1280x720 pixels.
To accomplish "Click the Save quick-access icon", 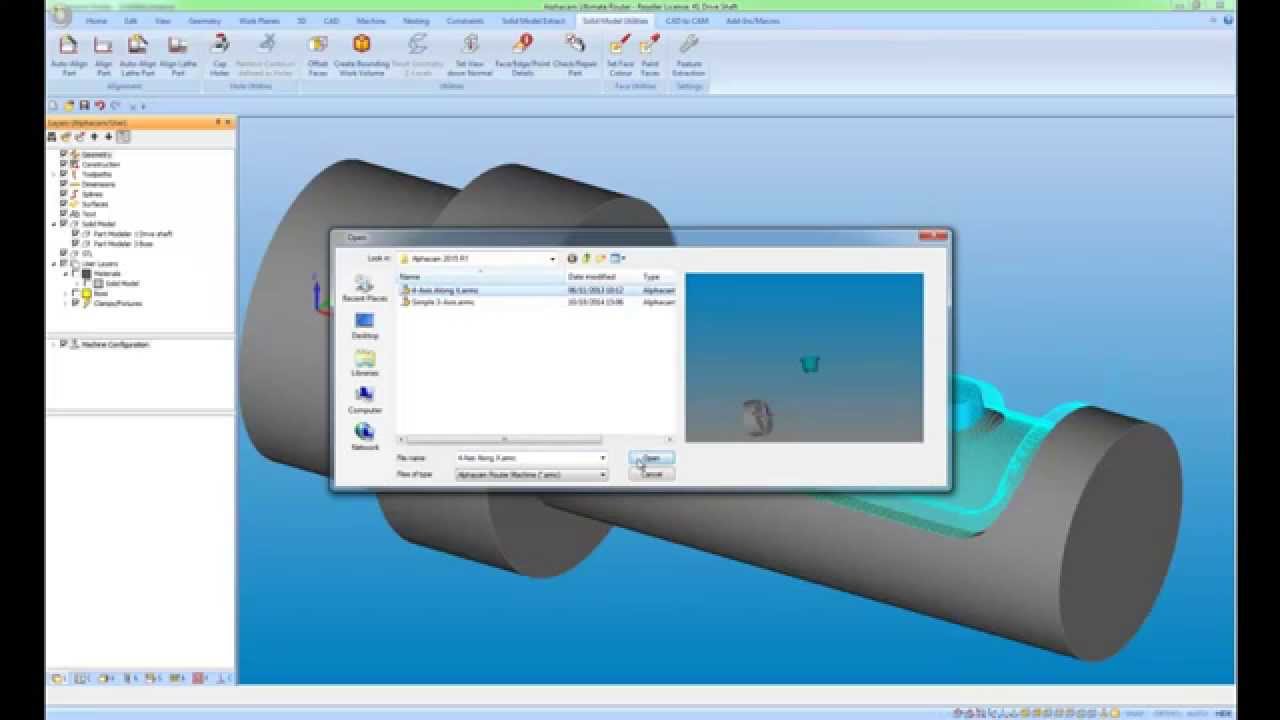I will pyautogui.click(x=84, y=105).
